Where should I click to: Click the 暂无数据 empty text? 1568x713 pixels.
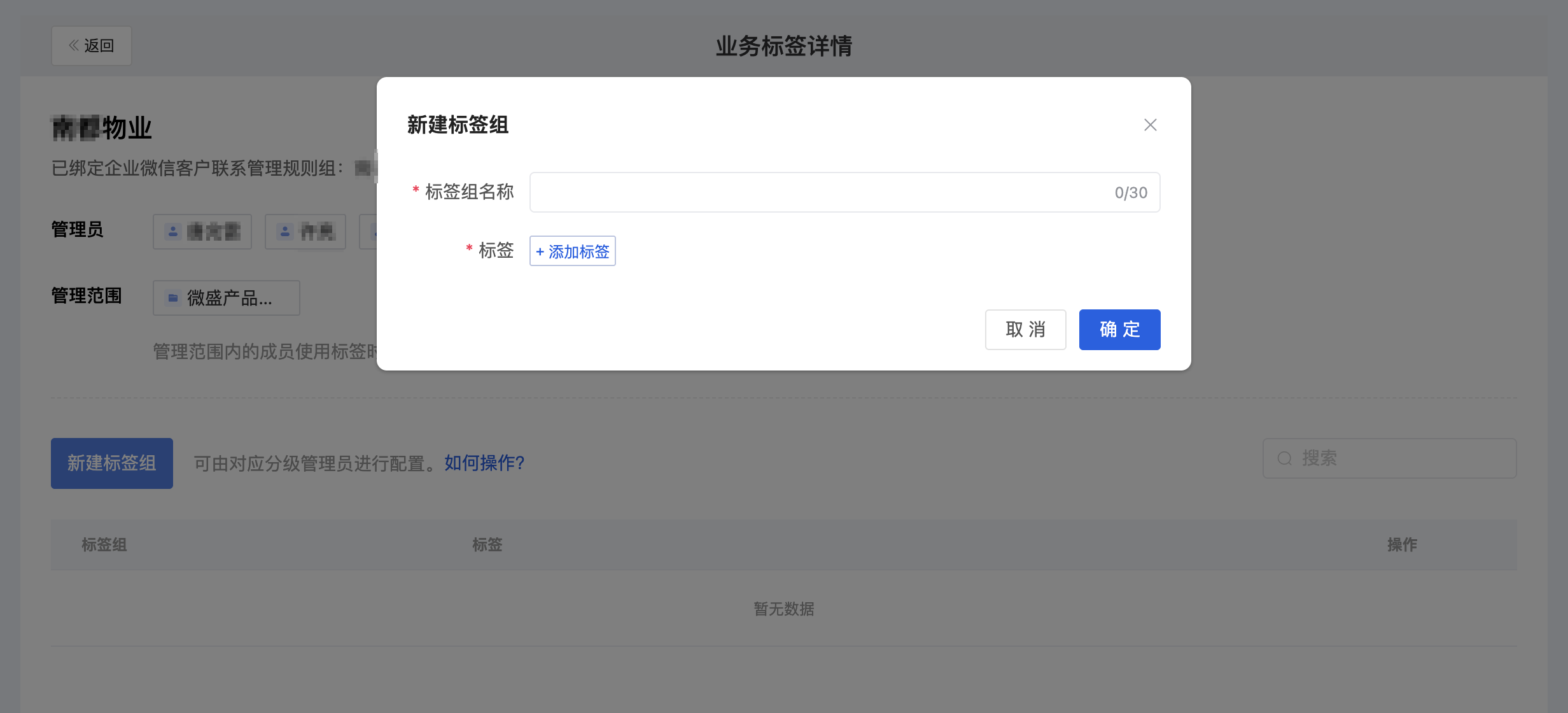(x=784, y=609)
